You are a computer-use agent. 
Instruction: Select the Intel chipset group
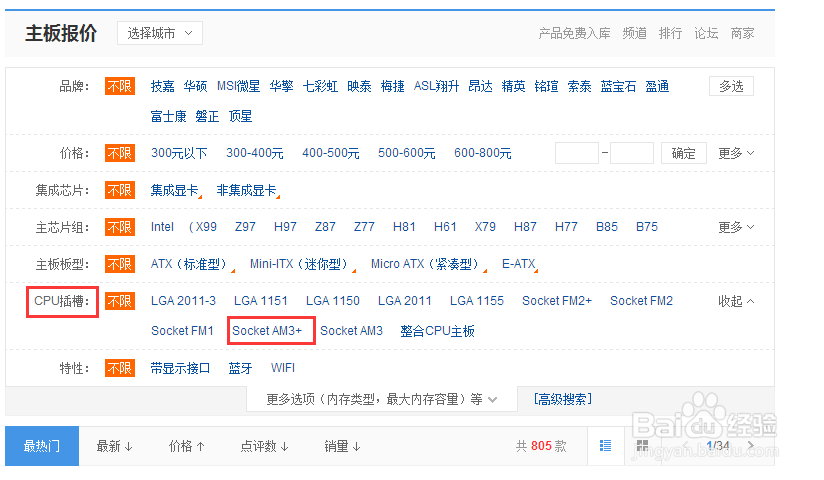162,227
